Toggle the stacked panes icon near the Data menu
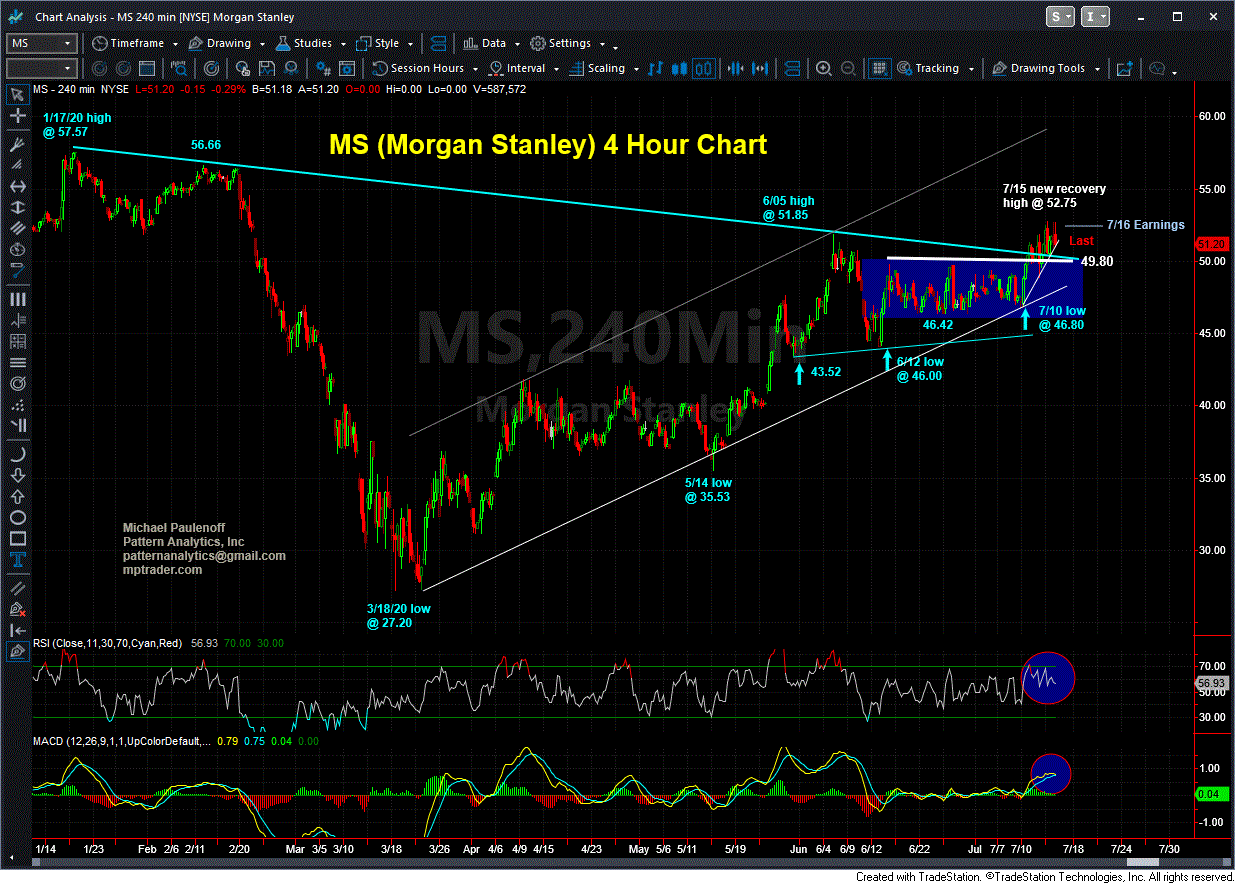Viewport: 1235px width, 883px height. [438, 43]
